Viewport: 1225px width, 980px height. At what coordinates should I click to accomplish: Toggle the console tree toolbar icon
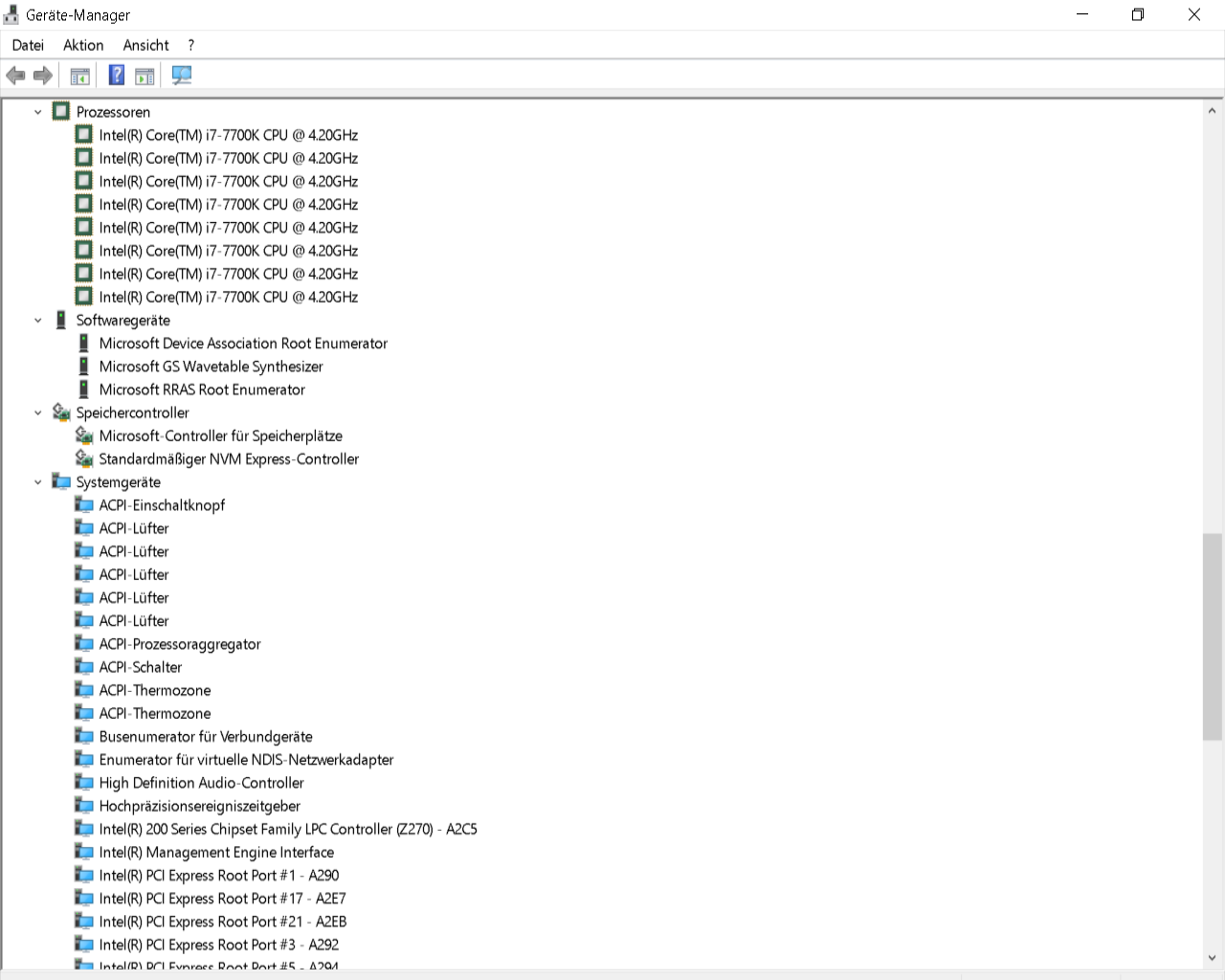[x=80, y=76]
